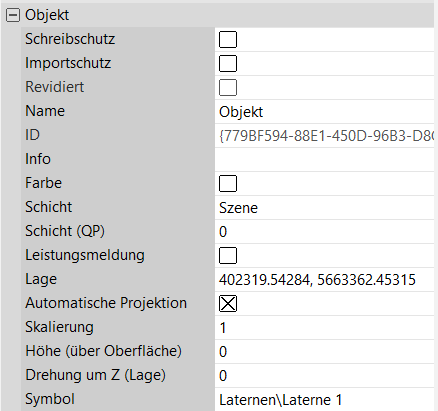Select the ID GUID value field
This screenshot has width=438, height=411.
(x=324, y=136)
